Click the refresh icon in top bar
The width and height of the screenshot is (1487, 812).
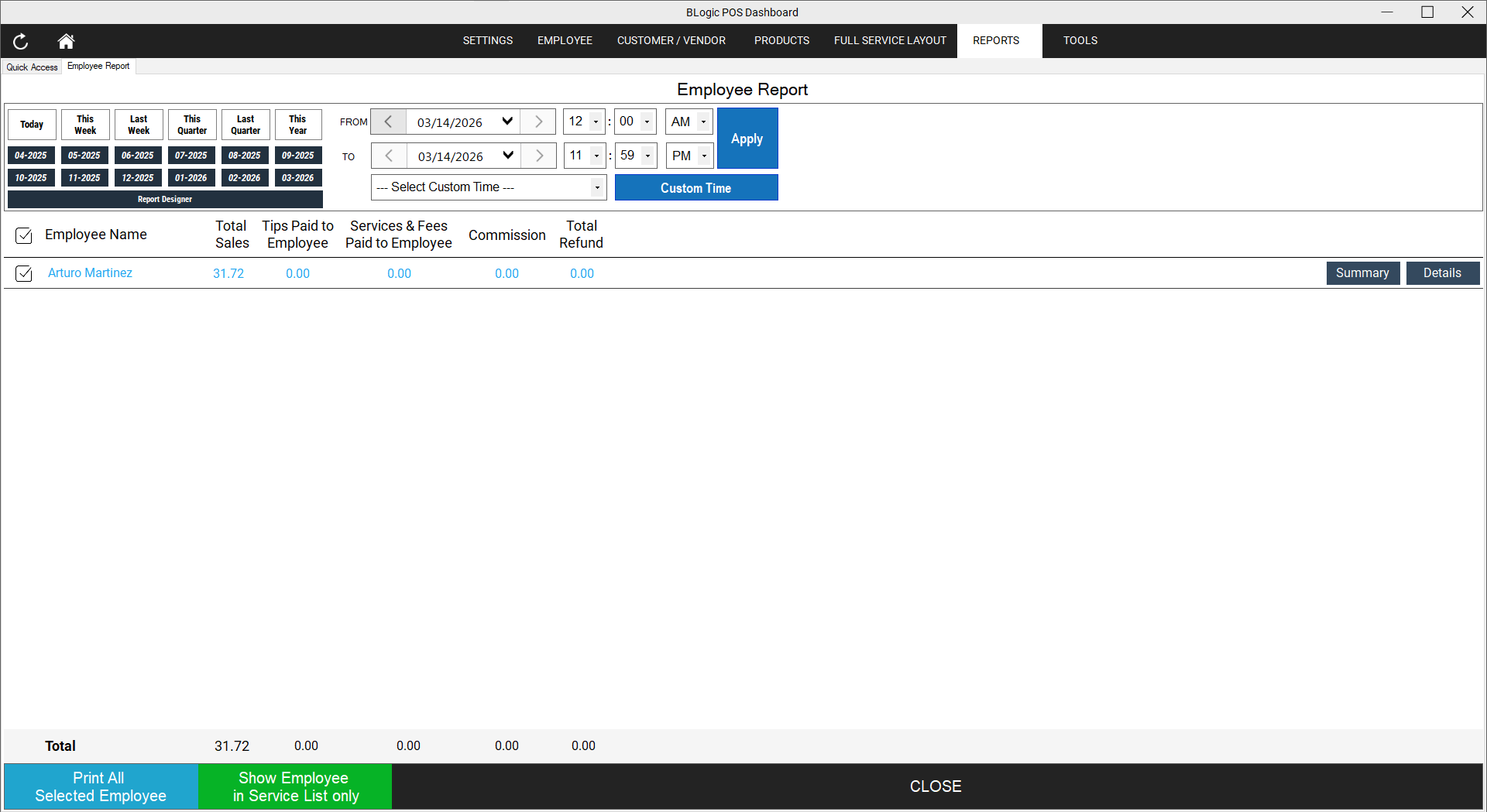tap(21, 41)
